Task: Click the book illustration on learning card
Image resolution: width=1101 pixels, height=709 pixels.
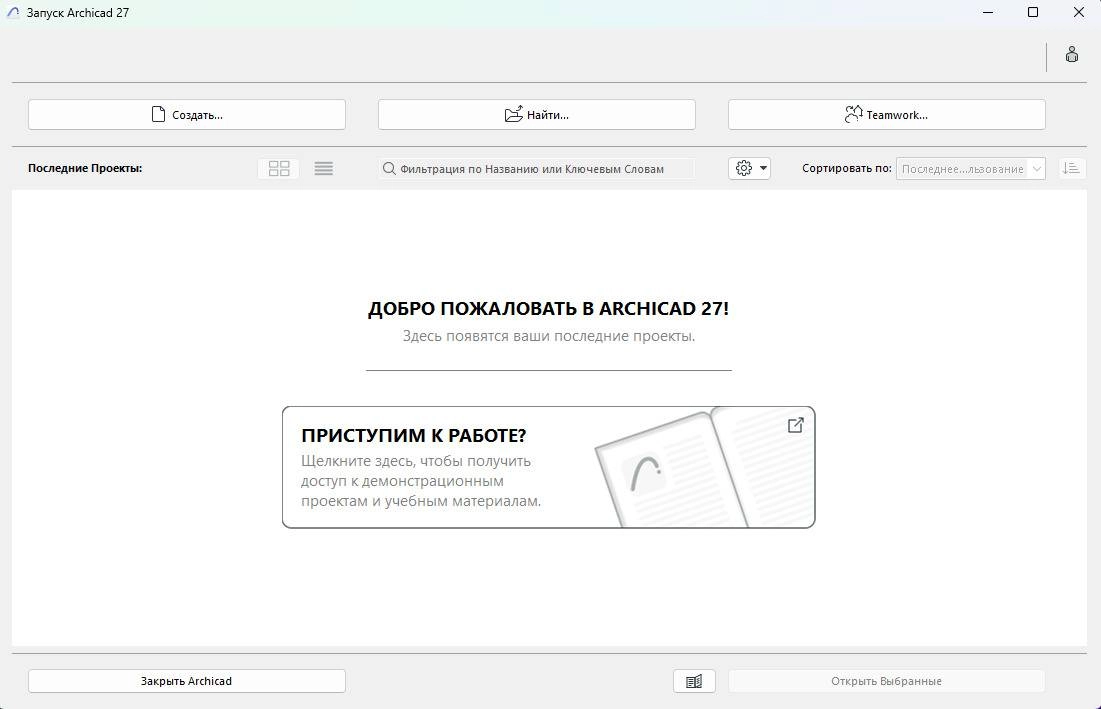Action: [x=702, y=467]
